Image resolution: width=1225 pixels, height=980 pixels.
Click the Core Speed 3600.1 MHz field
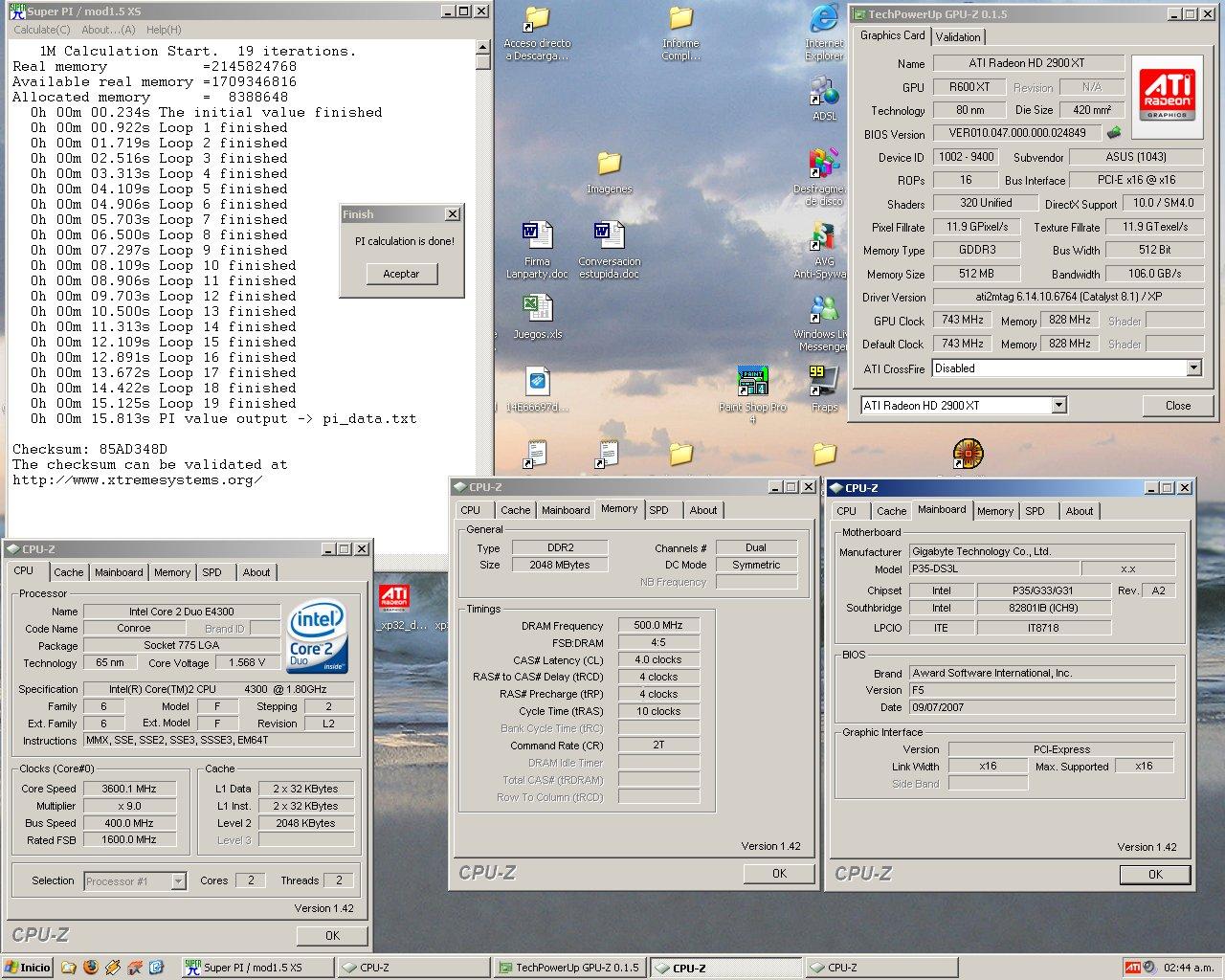[x=129, y=789]
